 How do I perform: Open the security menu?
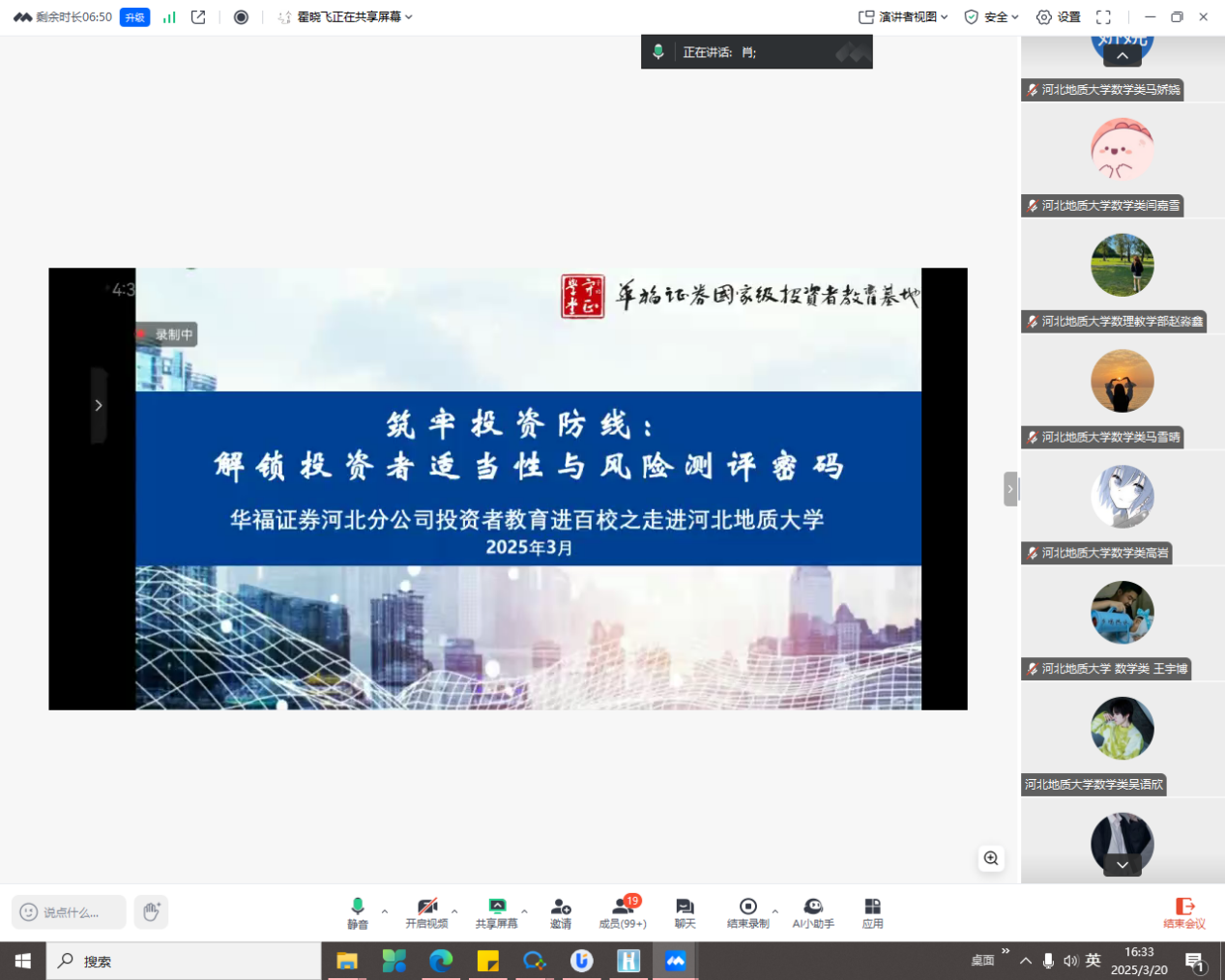991,17
